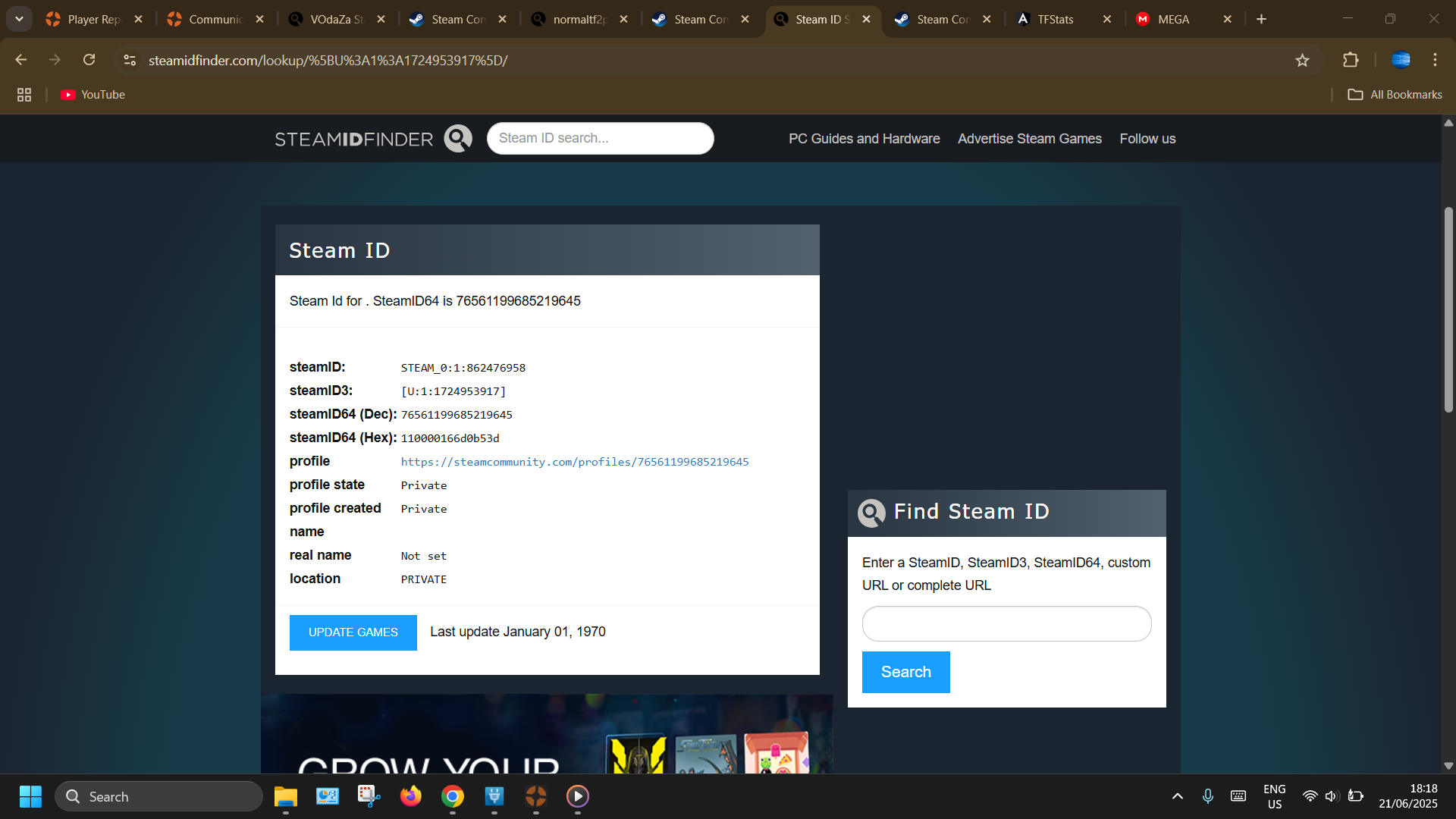Open Advertise Steam Games
Viewport: 1456px width, 819px height.
1029,139
